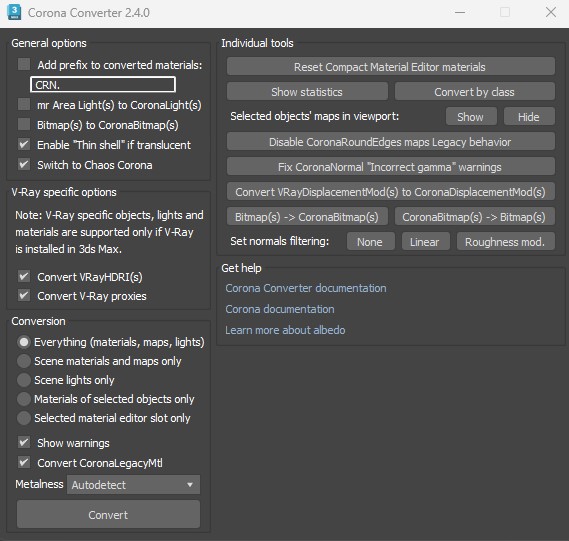Open the Metalness Autodetect dropdown

click(133, 485)
